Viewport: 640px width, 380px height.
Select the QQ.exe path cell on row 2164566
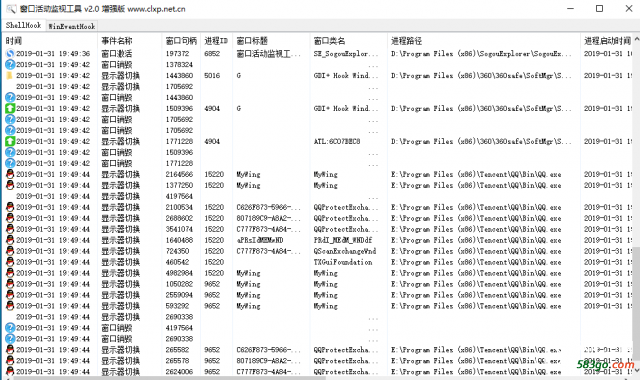pos(476,174)
